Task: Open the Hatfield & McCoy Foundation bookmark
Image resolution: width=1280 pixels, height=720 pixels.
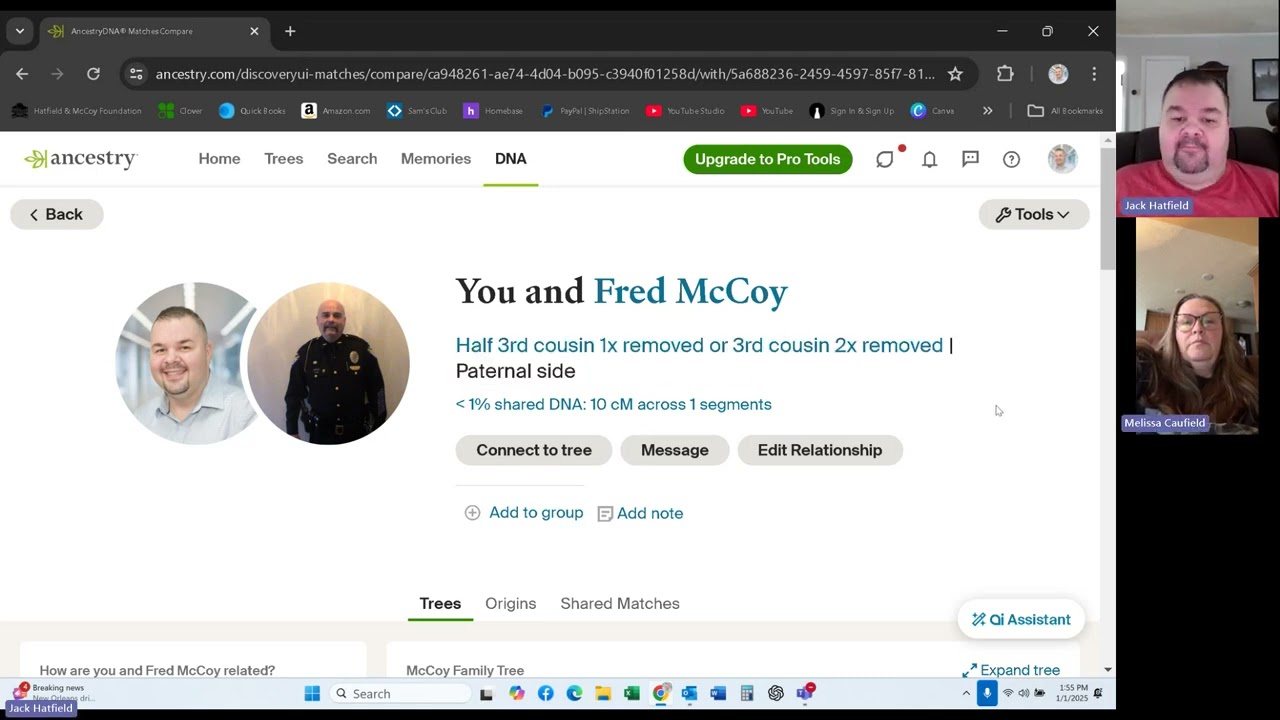Action: [x=78, y=111]
